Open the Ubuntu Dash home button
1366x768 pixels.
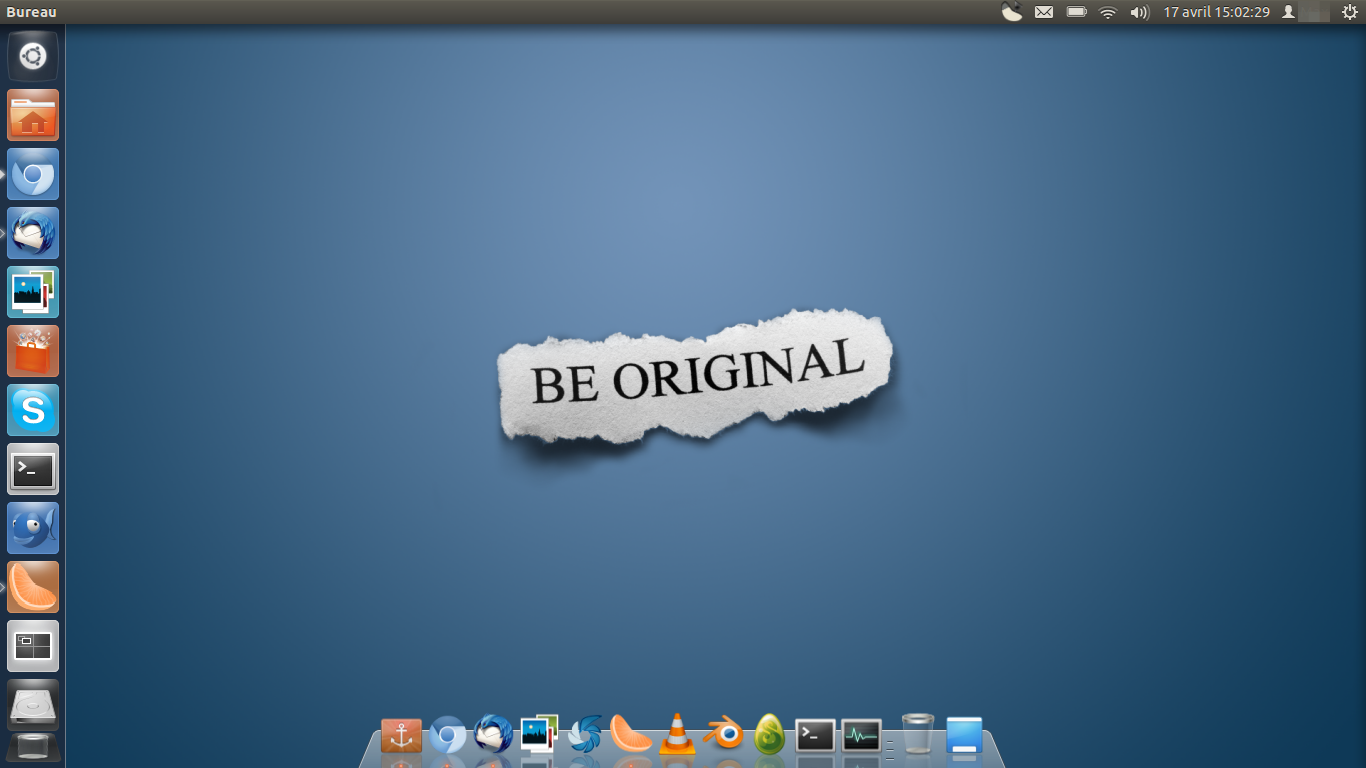coord(33,56)
